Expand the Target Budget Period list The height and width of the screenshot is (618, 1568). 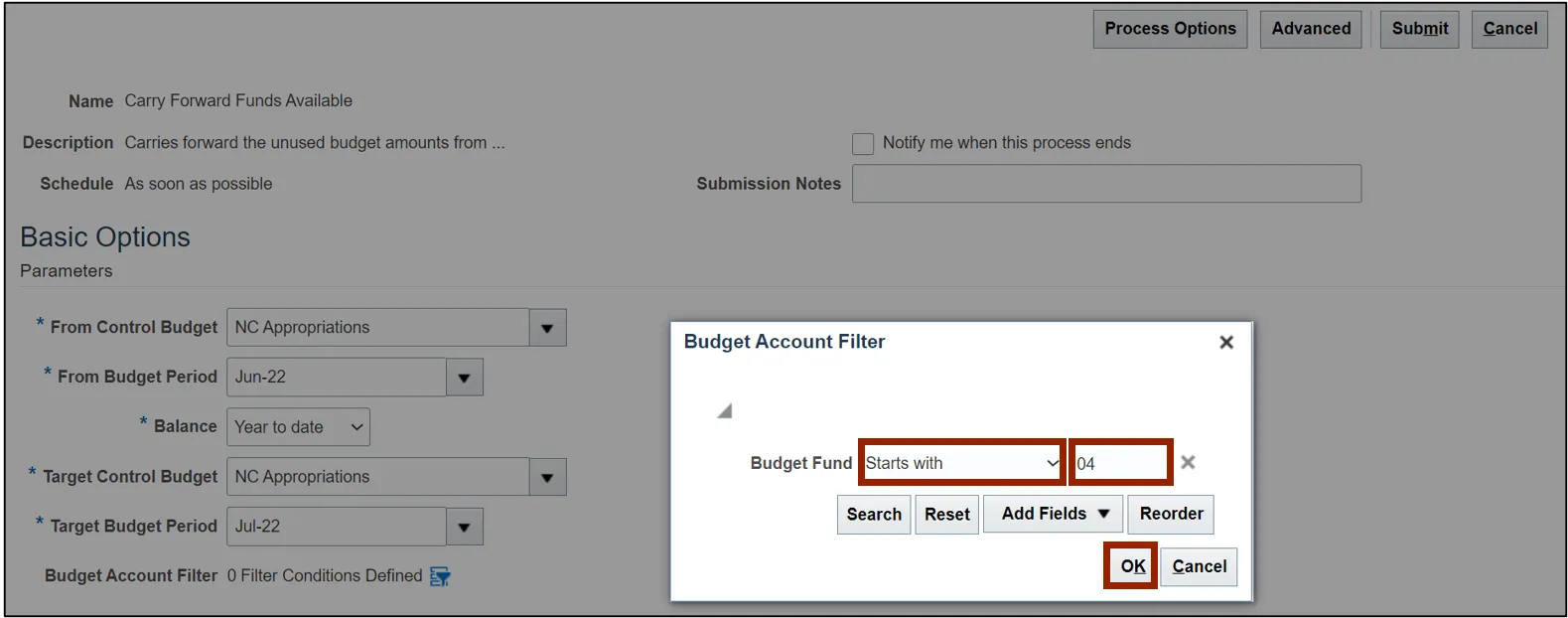point(464,527)
